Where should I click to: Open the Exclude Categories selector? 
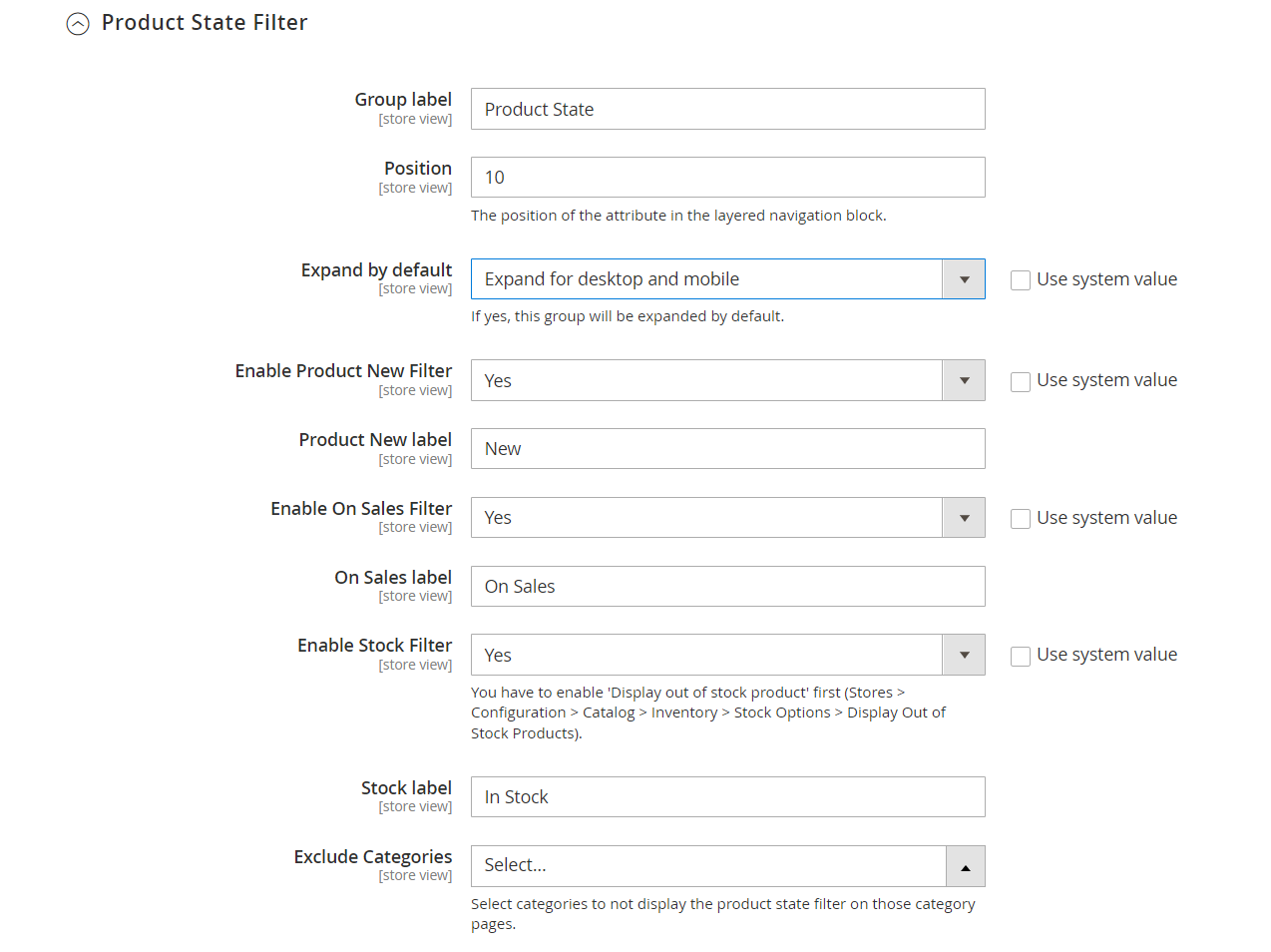[x=708, y=866]
